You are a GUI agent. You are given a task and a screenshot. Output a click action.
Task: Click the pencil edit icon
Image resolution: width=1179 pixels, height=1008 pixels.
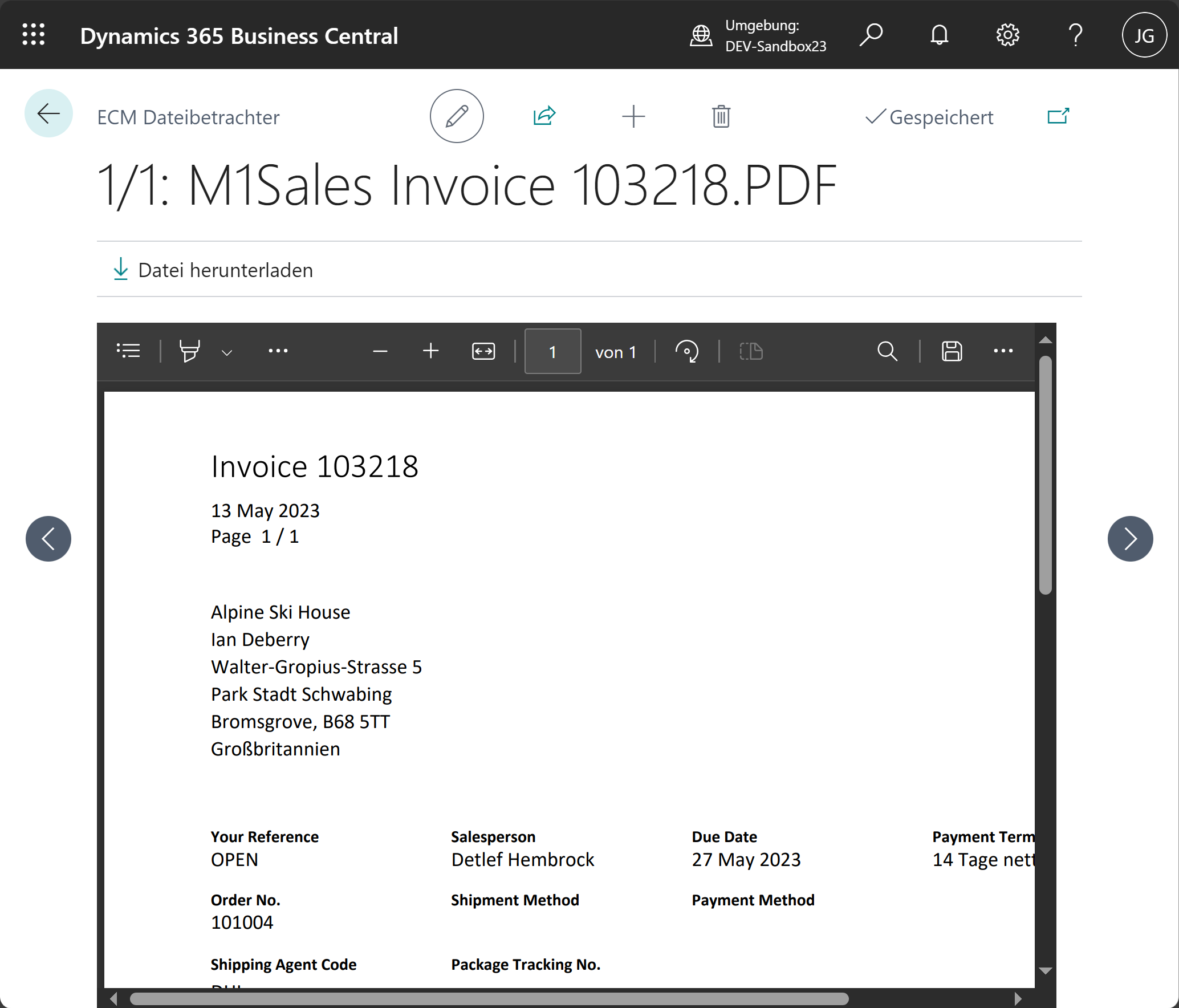coord(457,116)
